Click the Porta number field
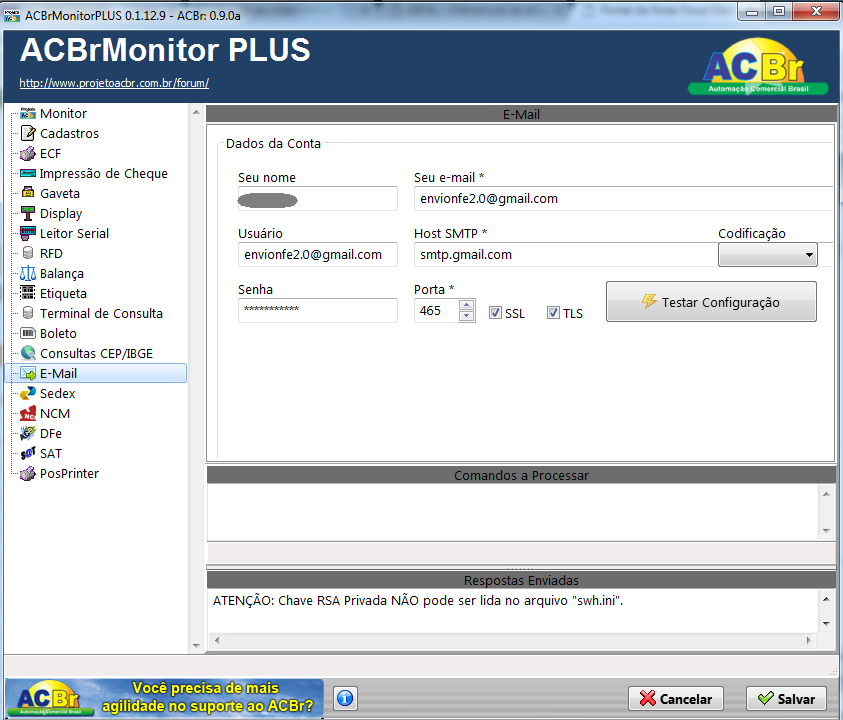This screenshot has width=843, height=720. (x=437, y=310)
